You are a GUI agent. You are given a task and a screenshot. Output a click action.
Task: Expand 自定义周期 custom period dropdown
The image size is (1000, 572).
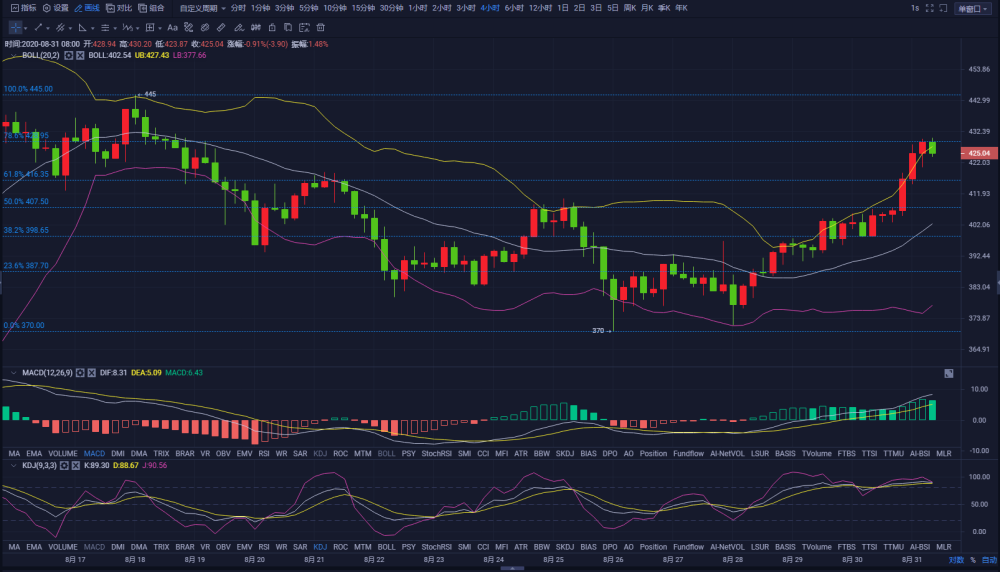[202, 8]
